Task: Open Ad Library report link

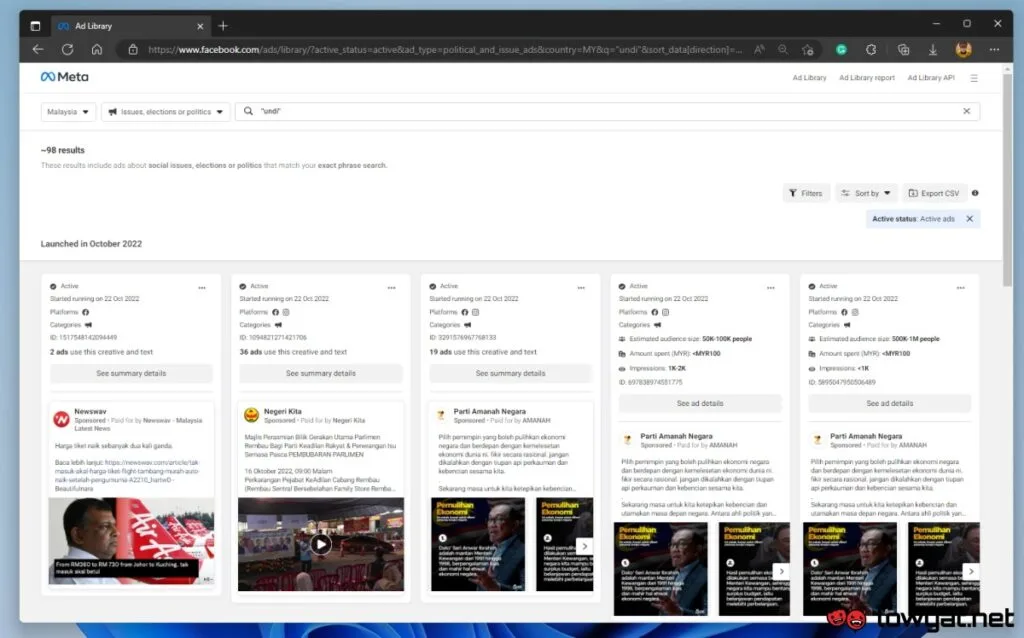Action: click(867, 78)
